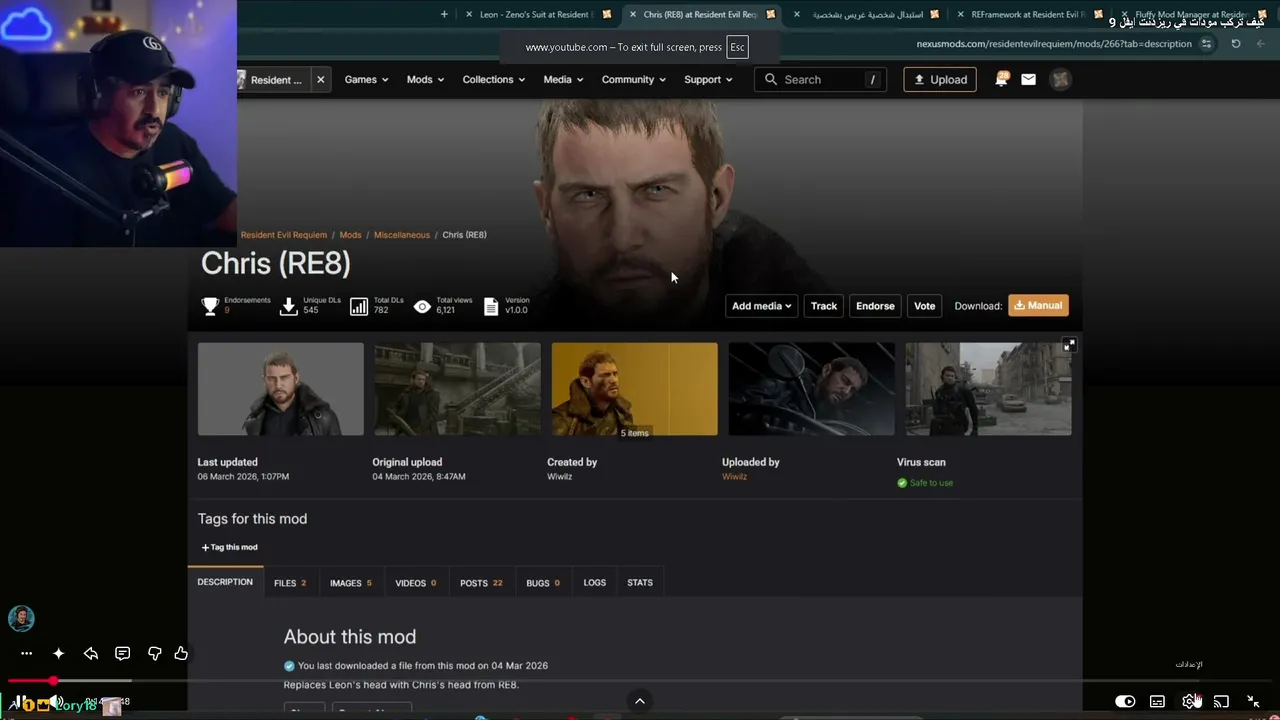This screenshot has width=1280, height=720.
Task: Expand the Games menu
Action: 366,80
